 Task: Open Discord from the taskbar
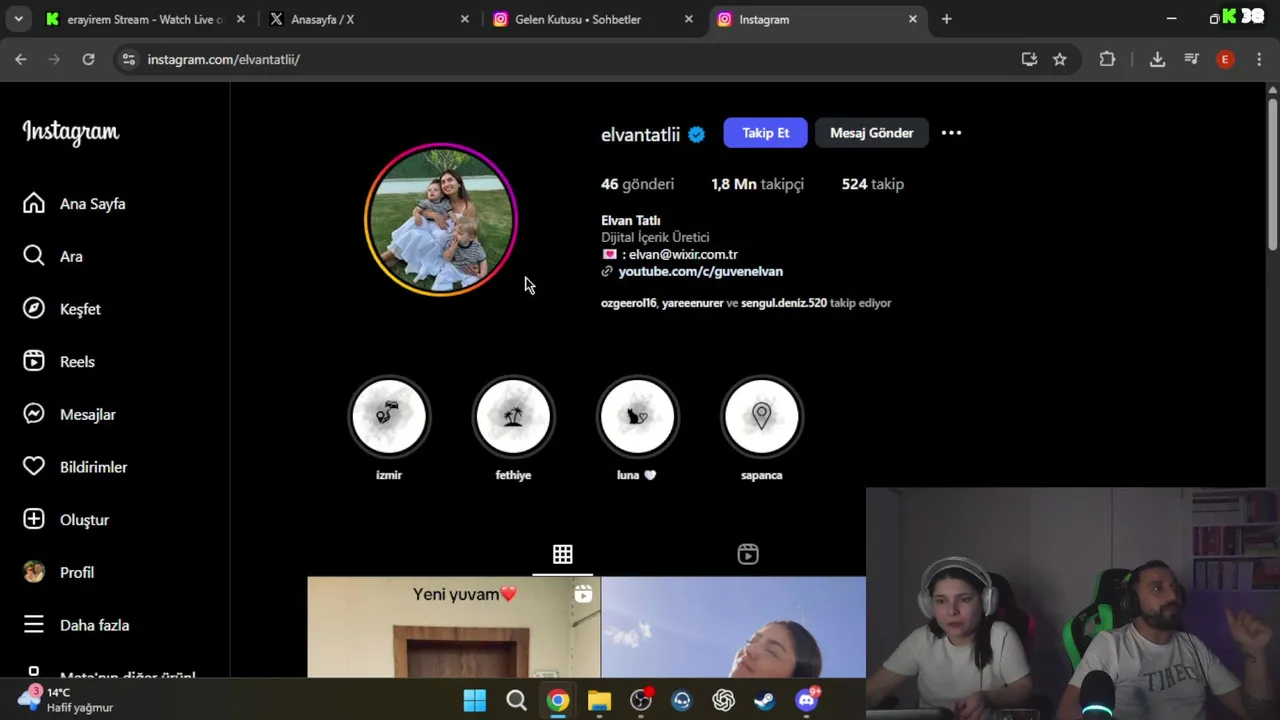(806, 700)
